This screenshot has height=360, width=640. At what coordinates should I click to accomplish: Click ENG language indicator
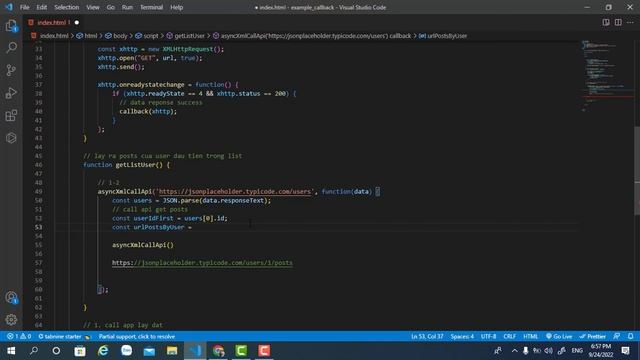coord(577,351)
